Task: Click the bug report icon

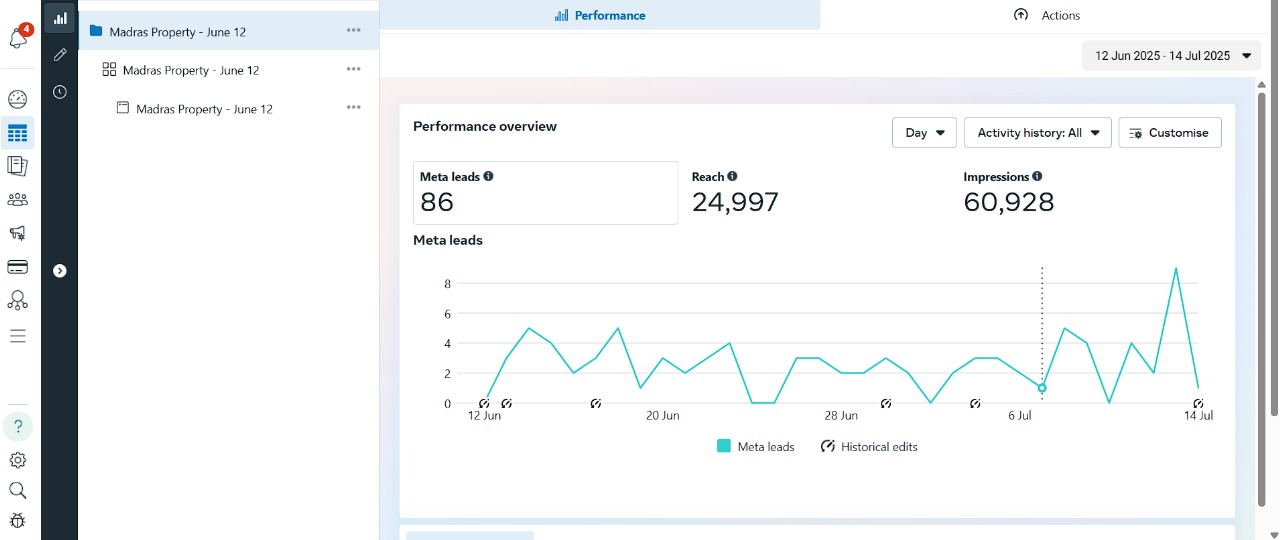Action: 18,520
